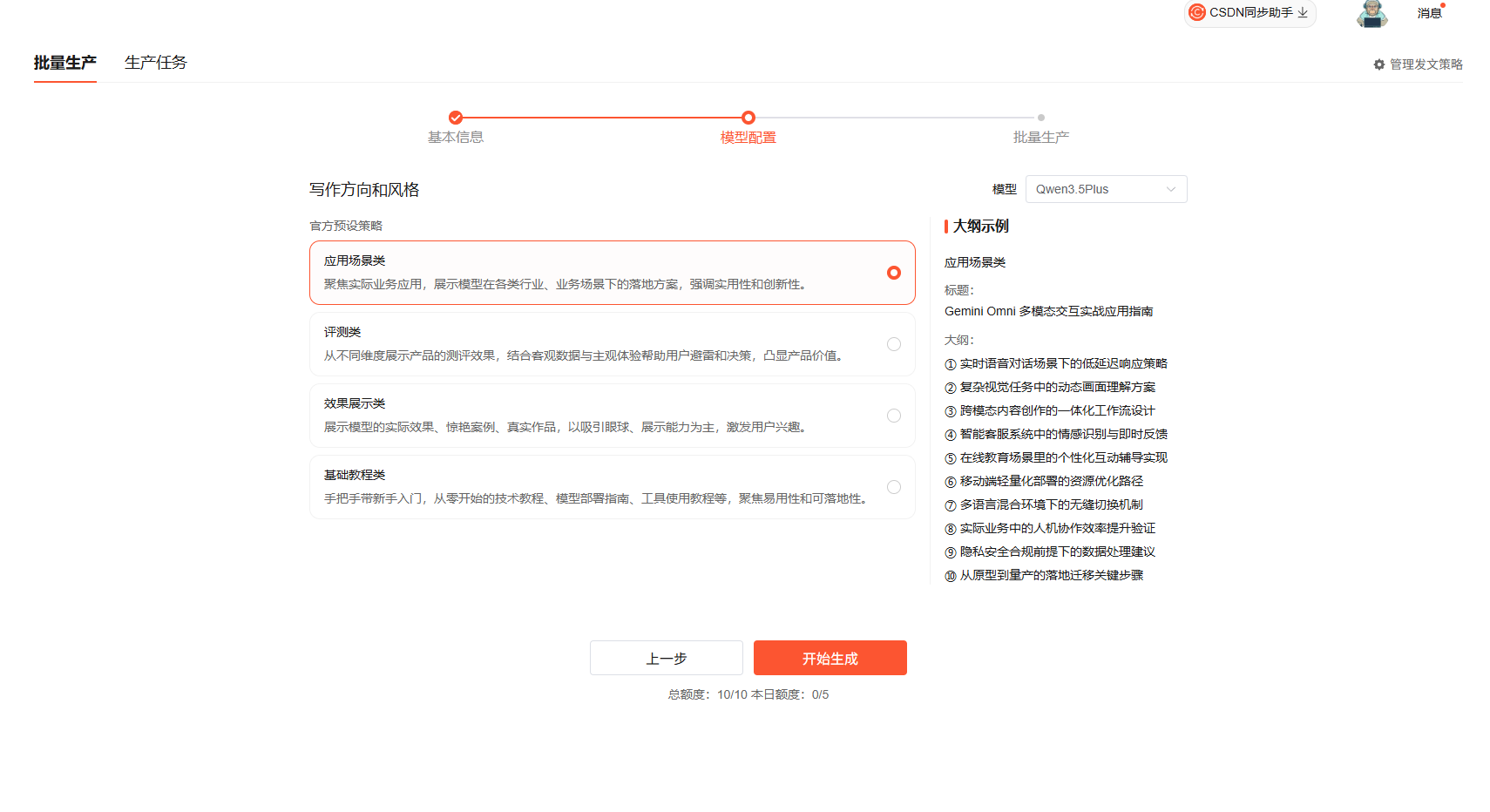Click the 应用场景类 strategy card title

(355, 261)
